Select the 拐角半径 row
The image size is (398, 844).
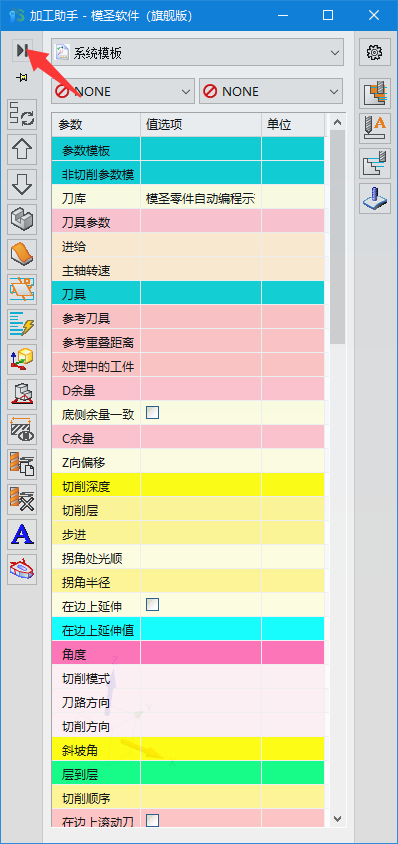tap(188, 581)
